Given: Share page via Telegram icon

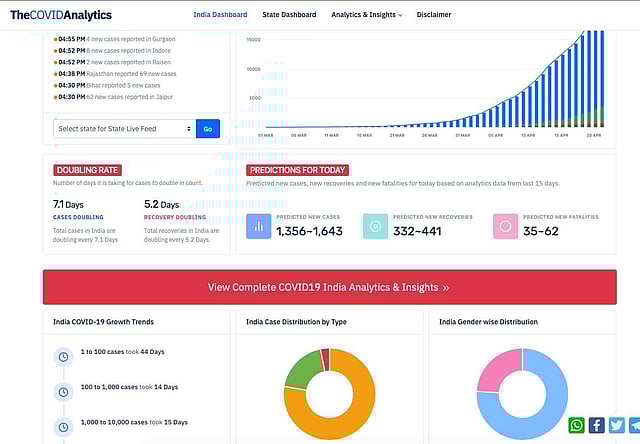Looking at the screenshot, I should (x=634, y=426).
